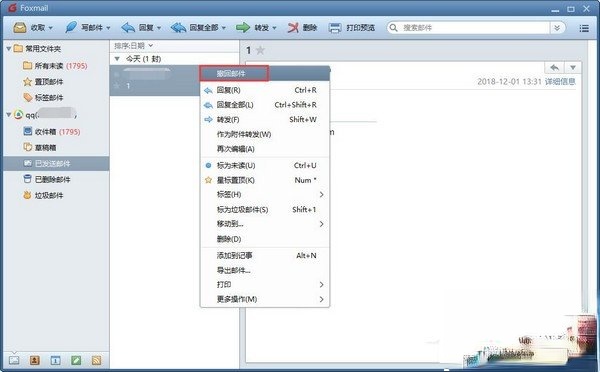
Task: Choose 标为未读(U) menu entry
Action: tap(265, 165)
